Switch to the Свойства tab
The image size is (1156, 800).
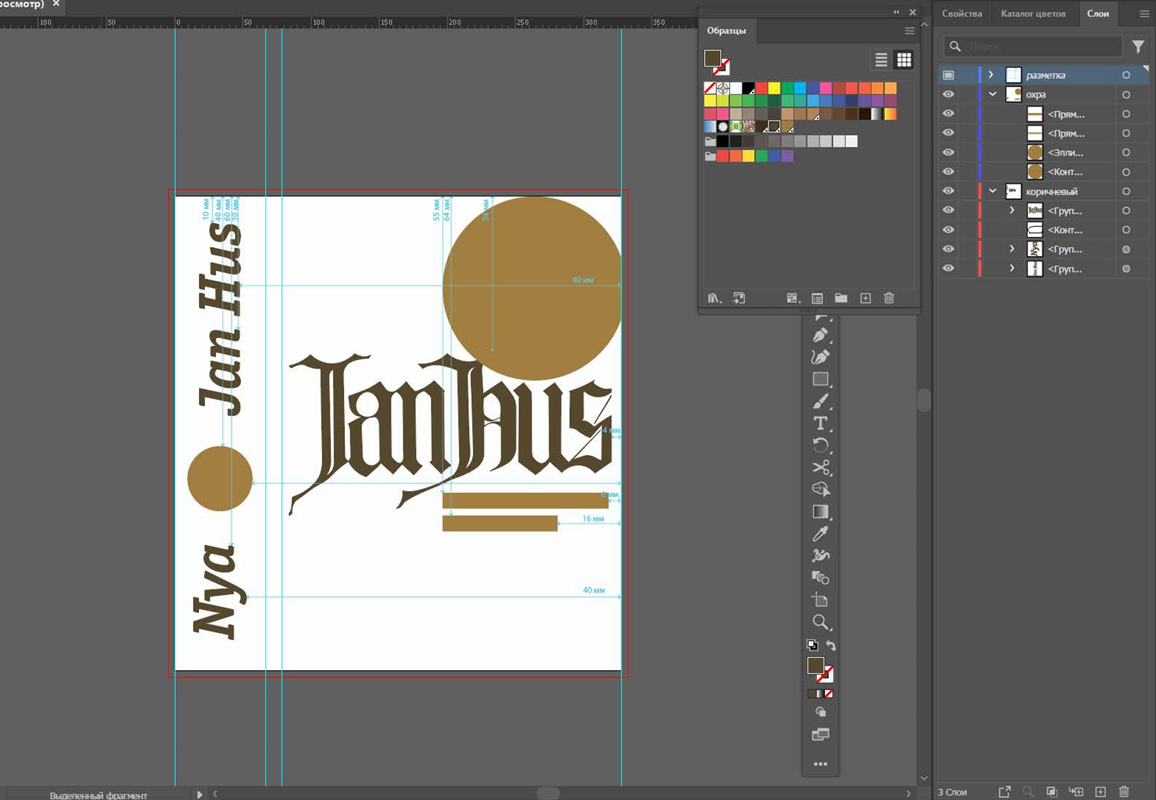point(961,13)
